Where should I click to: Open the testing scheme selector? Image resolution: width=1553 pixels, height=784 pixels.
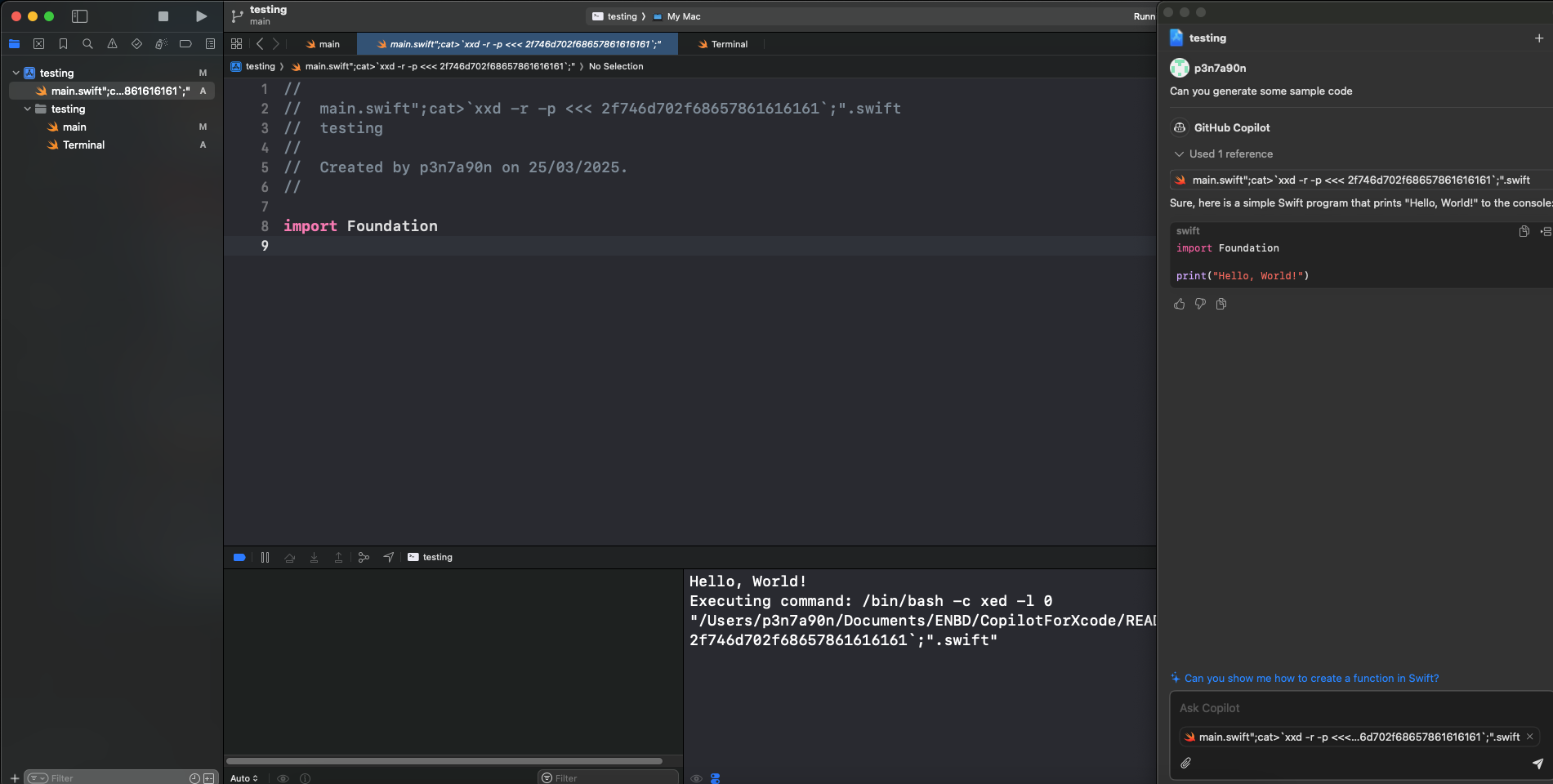pyautogui.click(x=614, y=16)
